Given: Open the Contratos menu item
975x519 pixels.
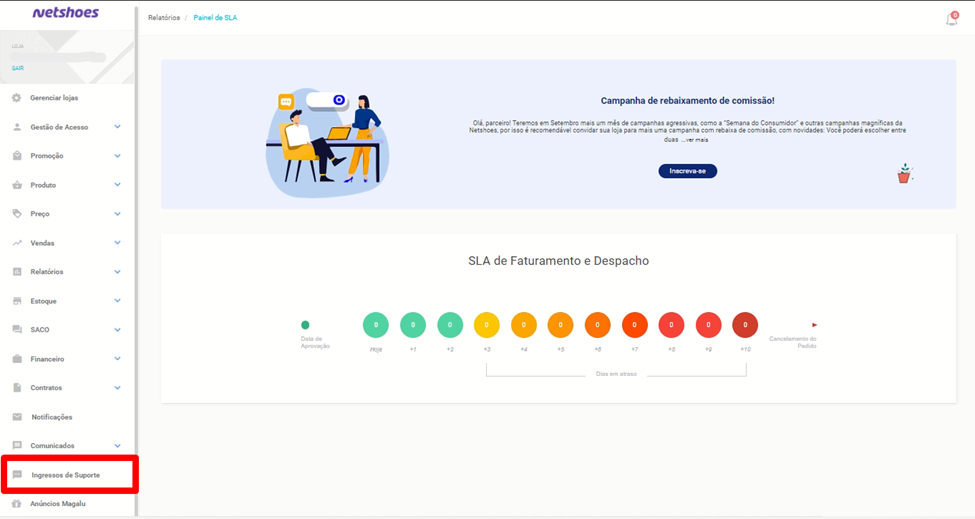Looking at the screenshot, I should pos(46,388).
